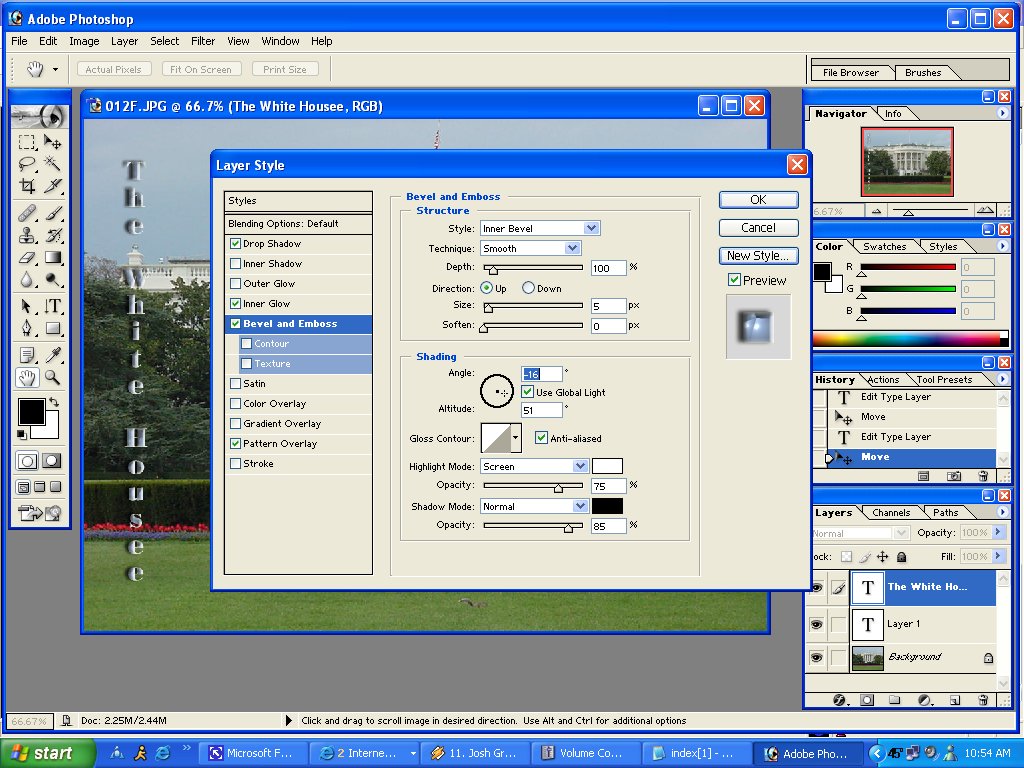Uncheck Drop Shadow style
This screenshot has height=768, width=1024.
[x=236, y=244]
